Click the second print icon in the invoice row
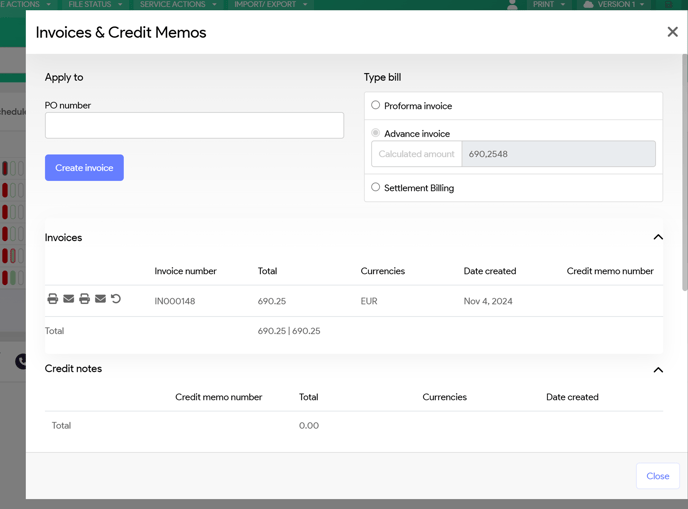The height and width of the screenshot is (509, 688). point(85,299)
